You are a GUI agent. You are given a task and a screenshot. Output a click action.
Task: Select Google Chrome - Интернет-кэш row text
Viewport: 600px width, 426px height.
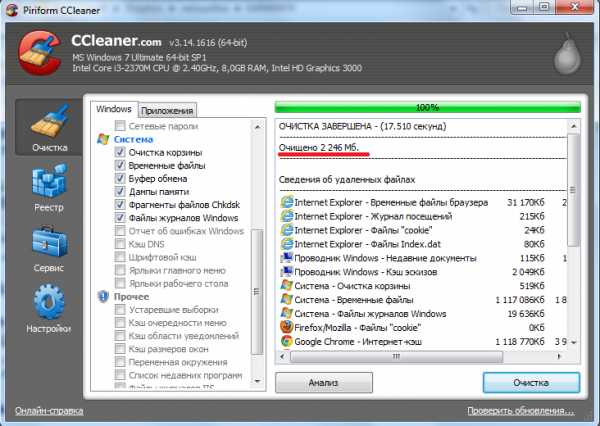tap(358, 341)
